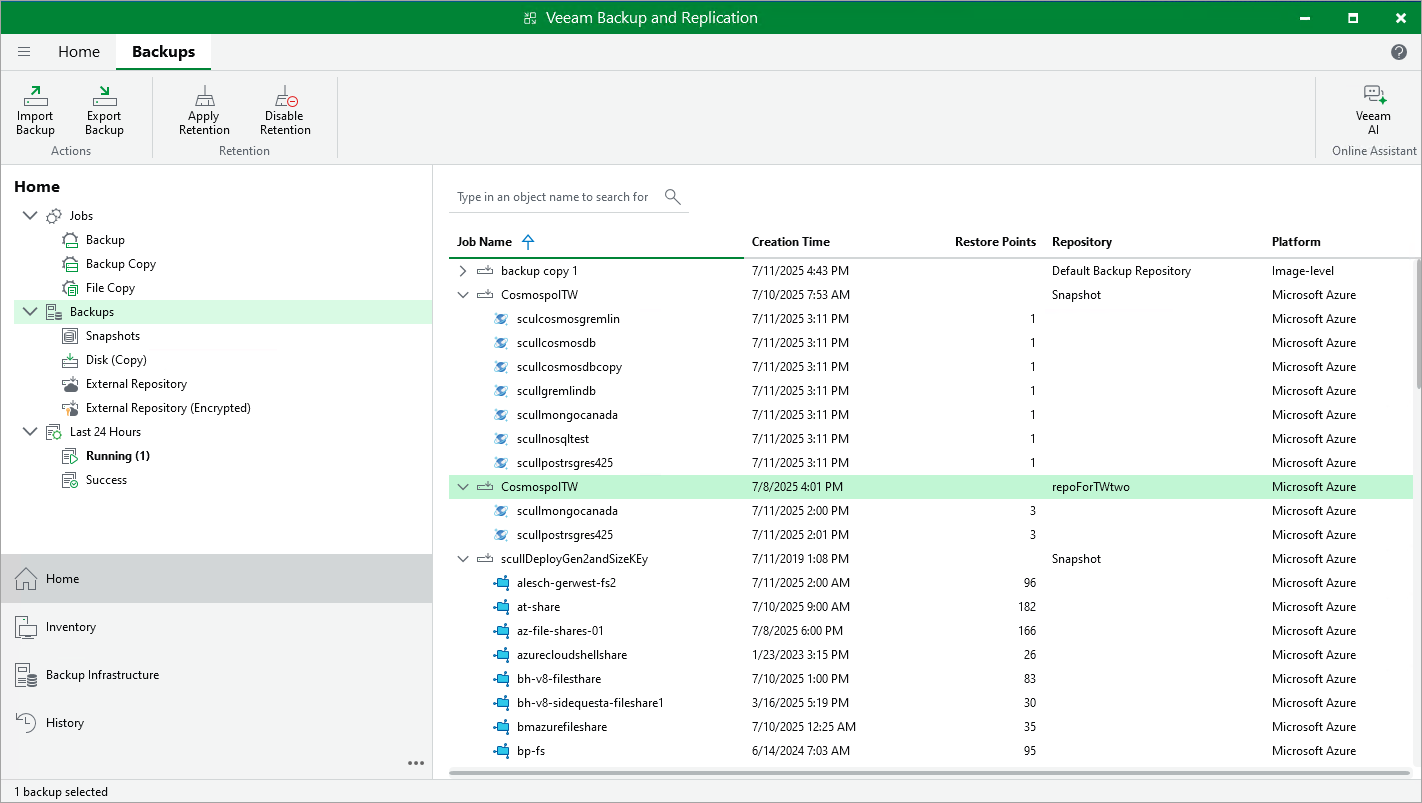Click the Disk (Copy) node icon

click(x=70, y=360)
